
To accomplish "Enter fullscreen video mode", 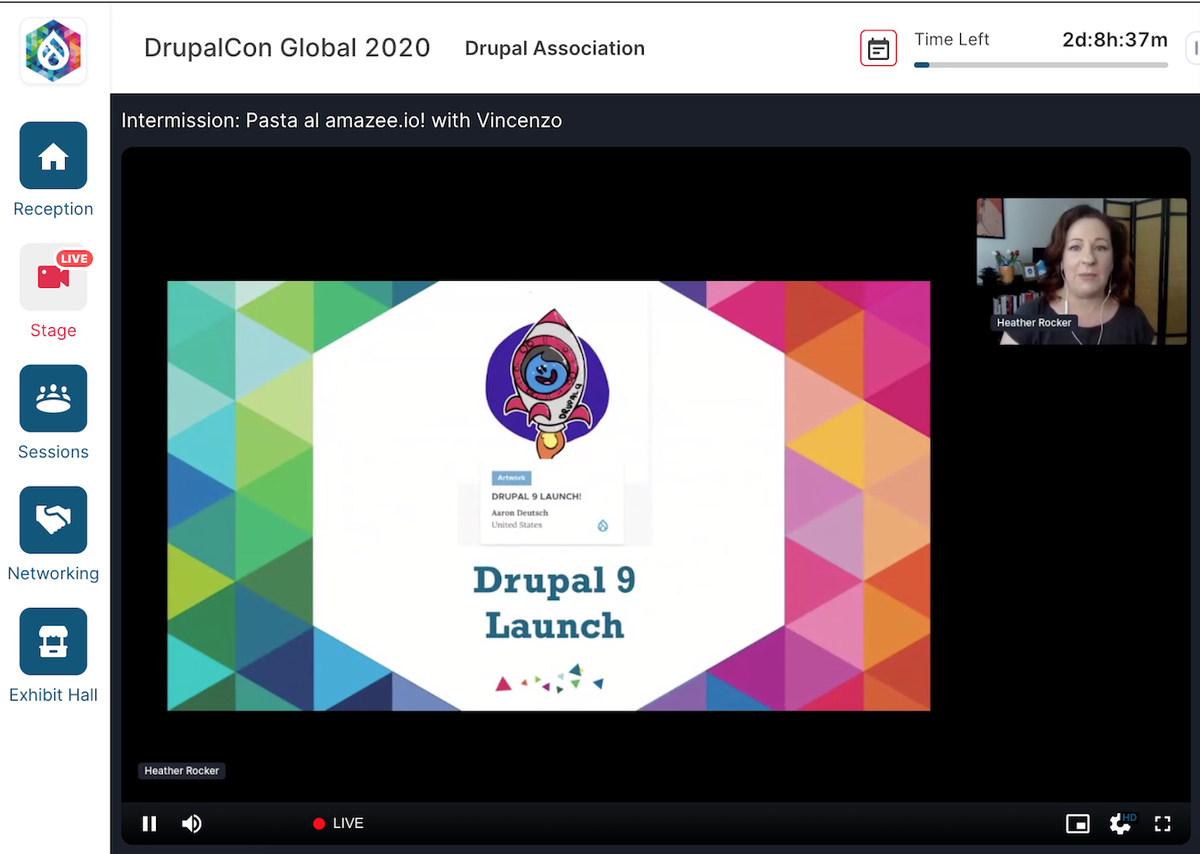I will pyautogui.click(x=1162, y=823).
